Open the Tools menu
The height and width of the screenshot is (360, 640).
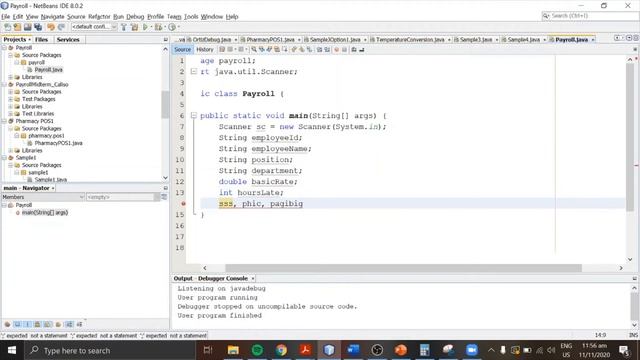(191, 17)
